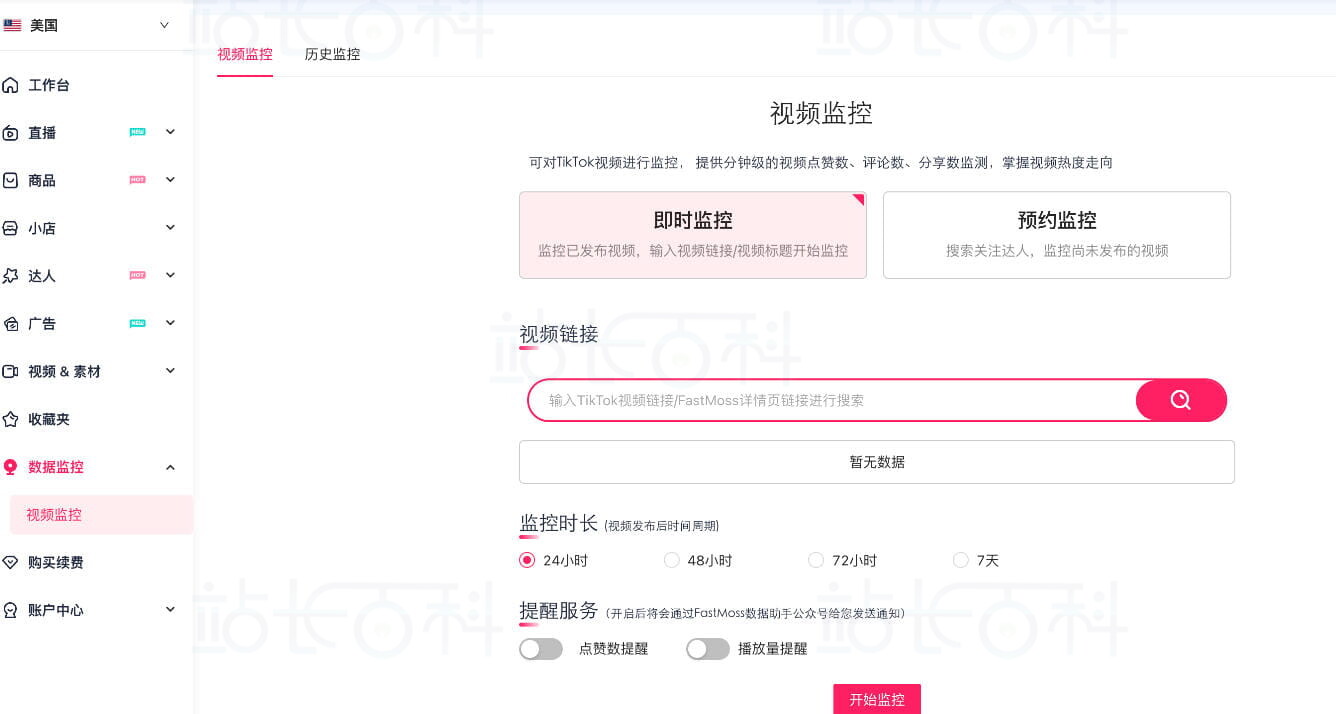The height and width of the screenshot is (714, 1336).
Task: Expand the 达人 menu chevron
Action: tap(170, 275)
